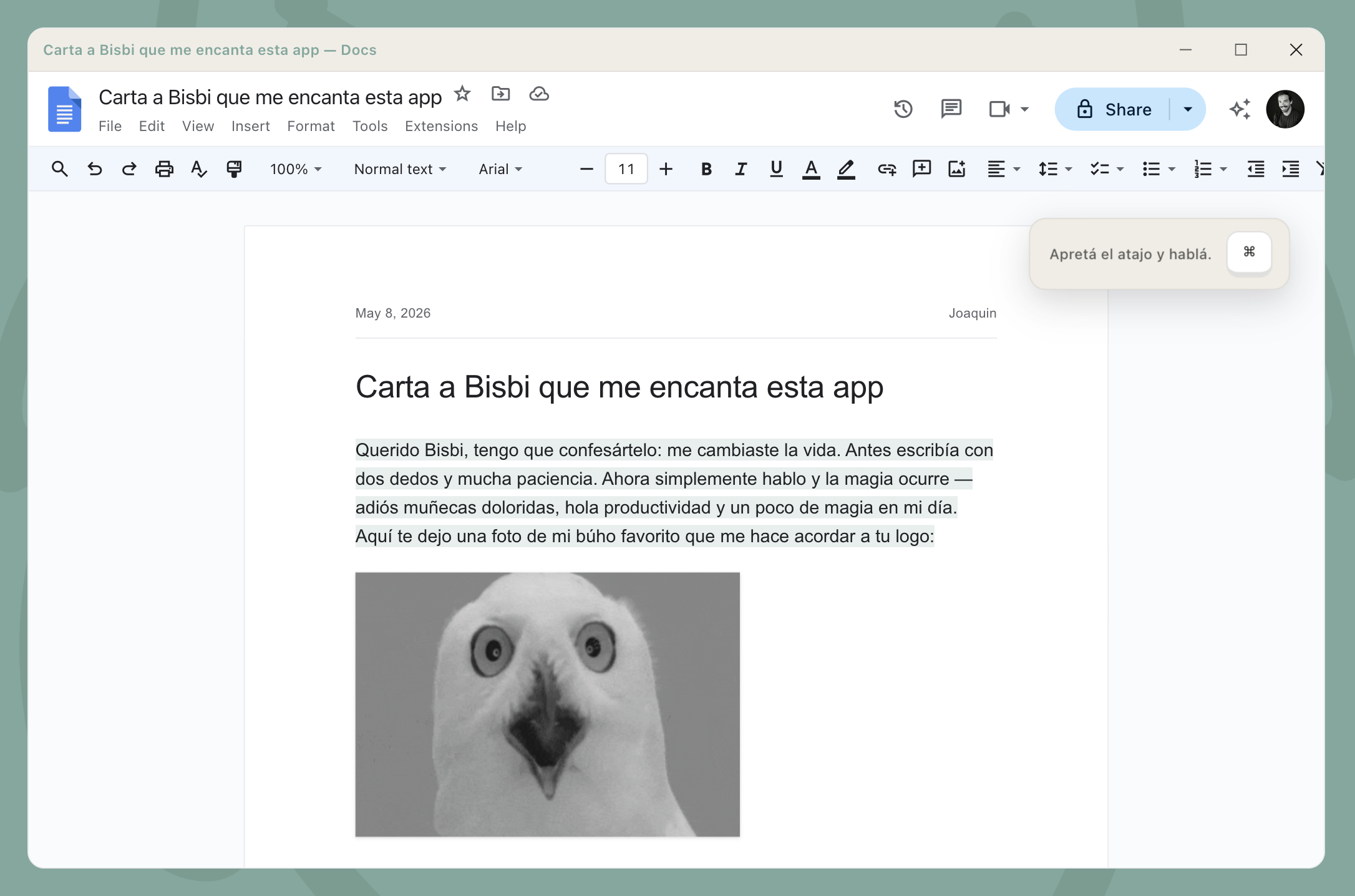Viewport: 1355px width, 896px height.
Task: Increase the paragraph indent
Action: [1291, 169]
